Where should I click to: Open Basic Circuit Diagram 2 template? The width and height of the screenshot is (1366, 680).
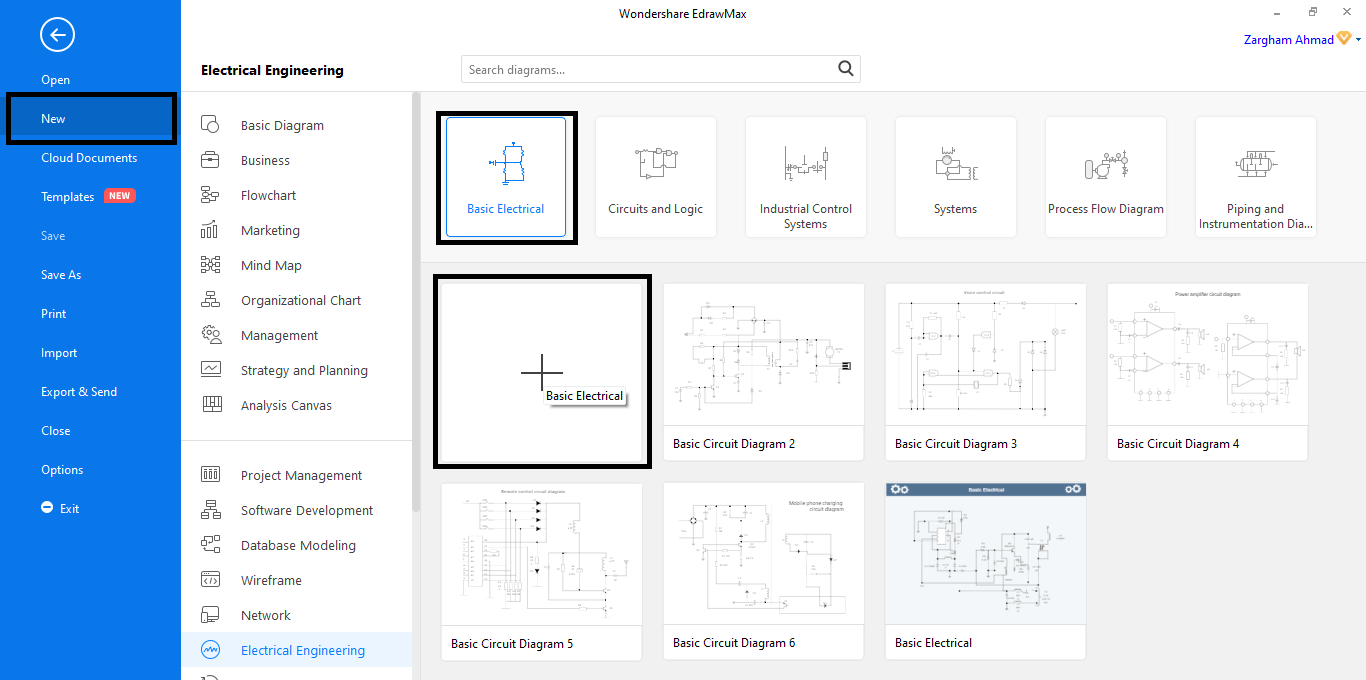click(x=764, y=372)
